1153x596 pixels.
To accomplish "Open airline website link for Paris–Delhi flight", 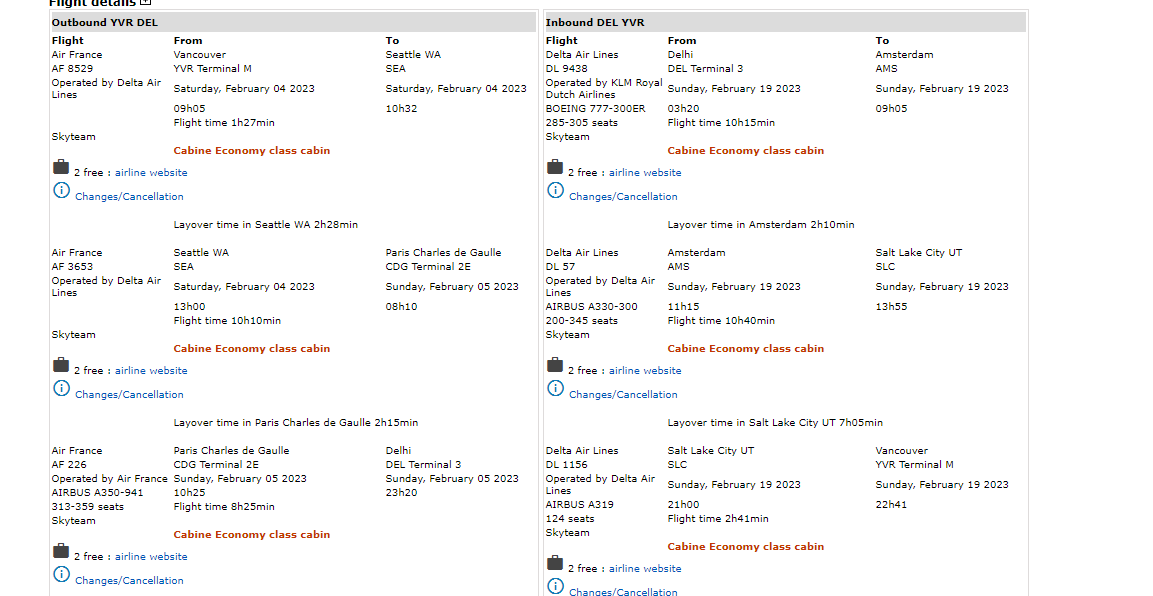I will pyautogui.click(x=151, y=557).
